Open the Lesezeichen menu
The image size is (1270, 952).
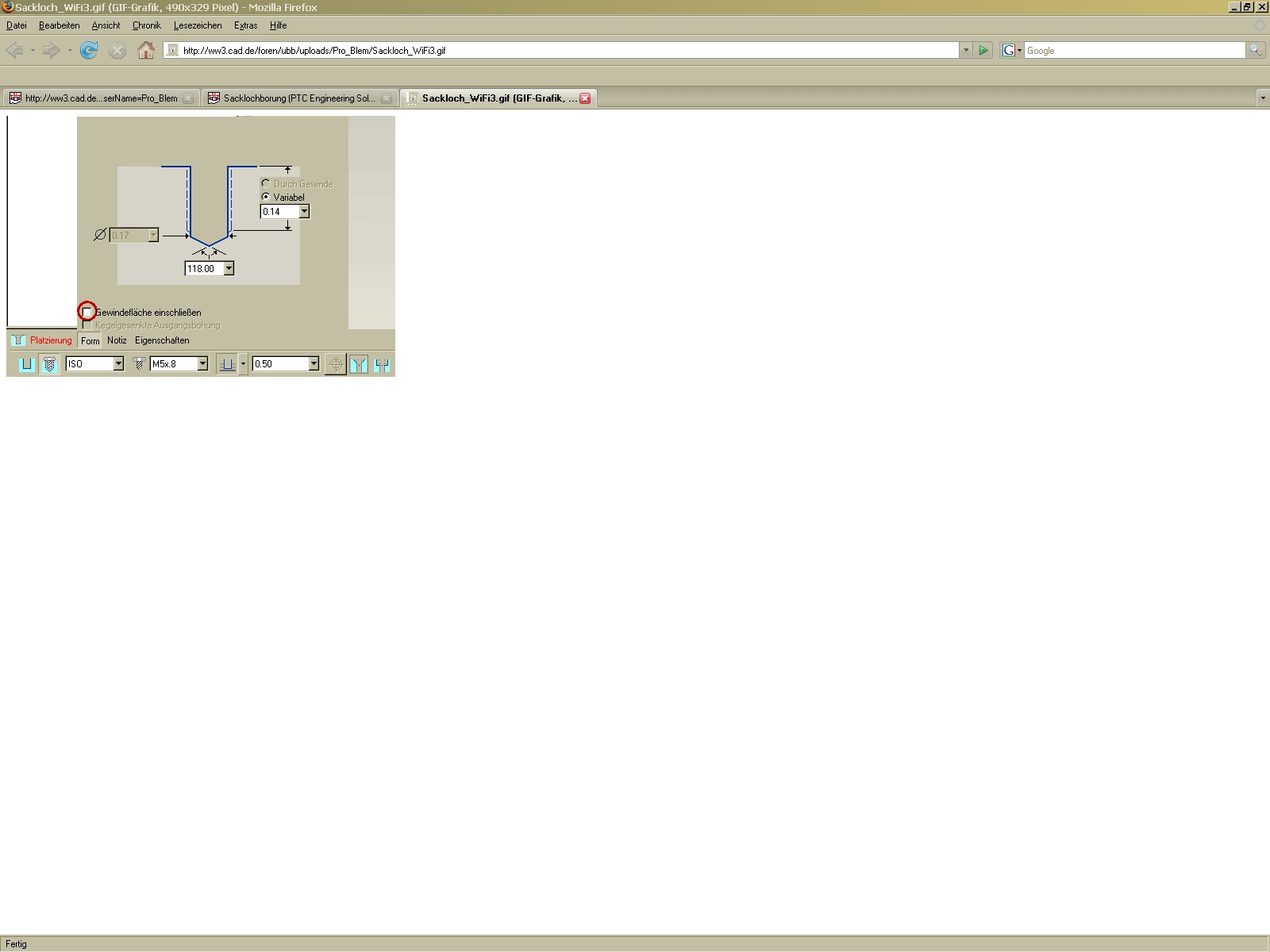198,25
